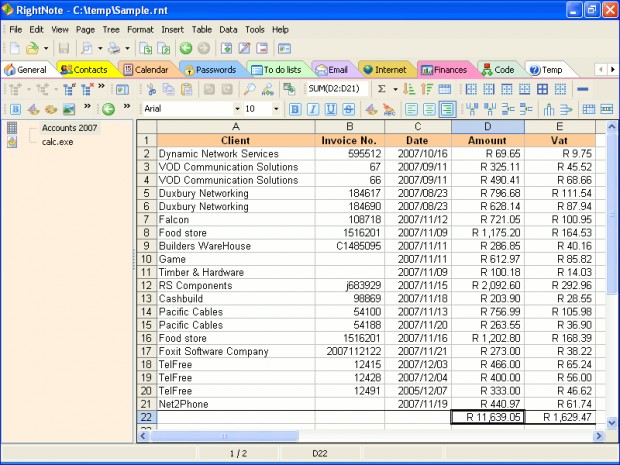Viewport: 620px width, 465px height.
Task: Click the page edit pencil icon
Action: (244, 49)
